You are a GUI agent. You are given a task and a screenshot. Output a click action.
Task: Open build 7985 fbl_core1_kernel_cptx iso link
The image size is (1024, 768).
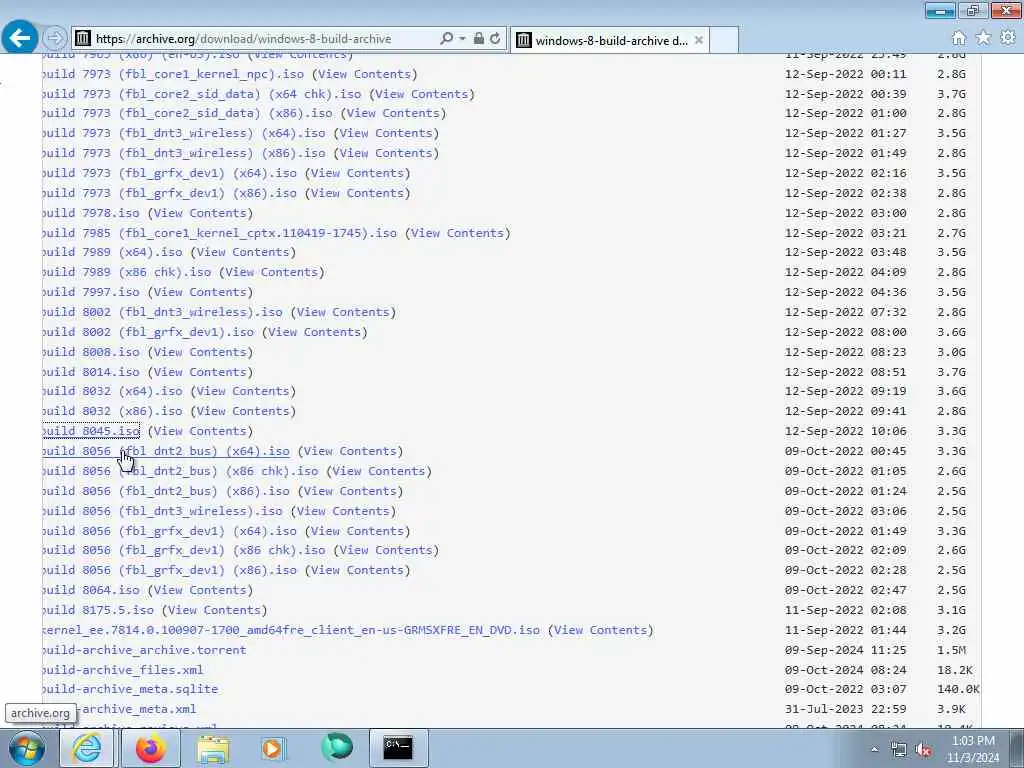(x=219, y=233)
